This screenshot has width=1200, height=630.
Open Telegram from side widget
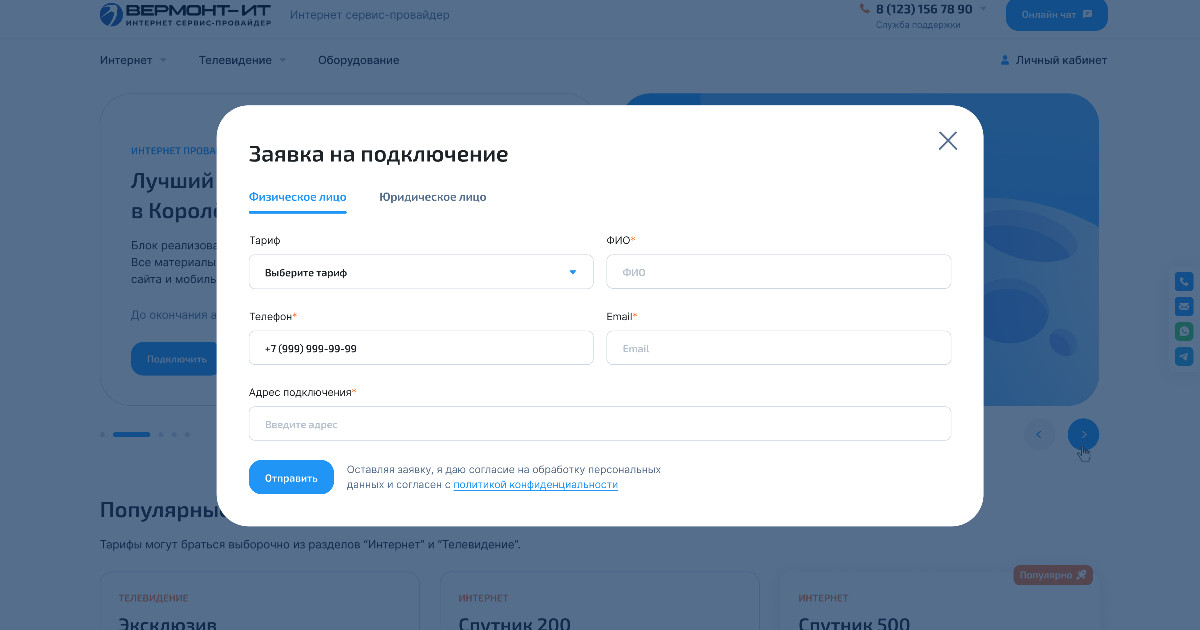click(1184, 356)
